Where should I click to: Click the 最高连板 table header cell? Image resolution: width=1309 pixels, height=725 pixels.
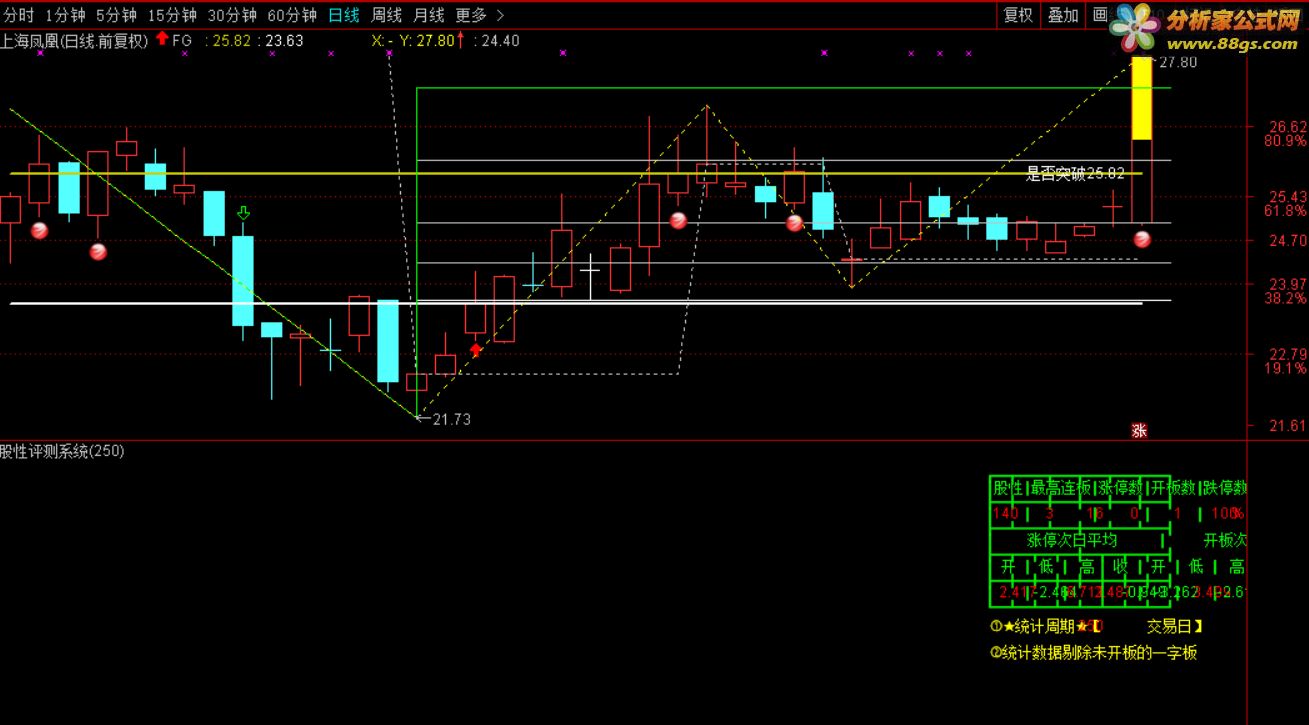pos(1061,488)
